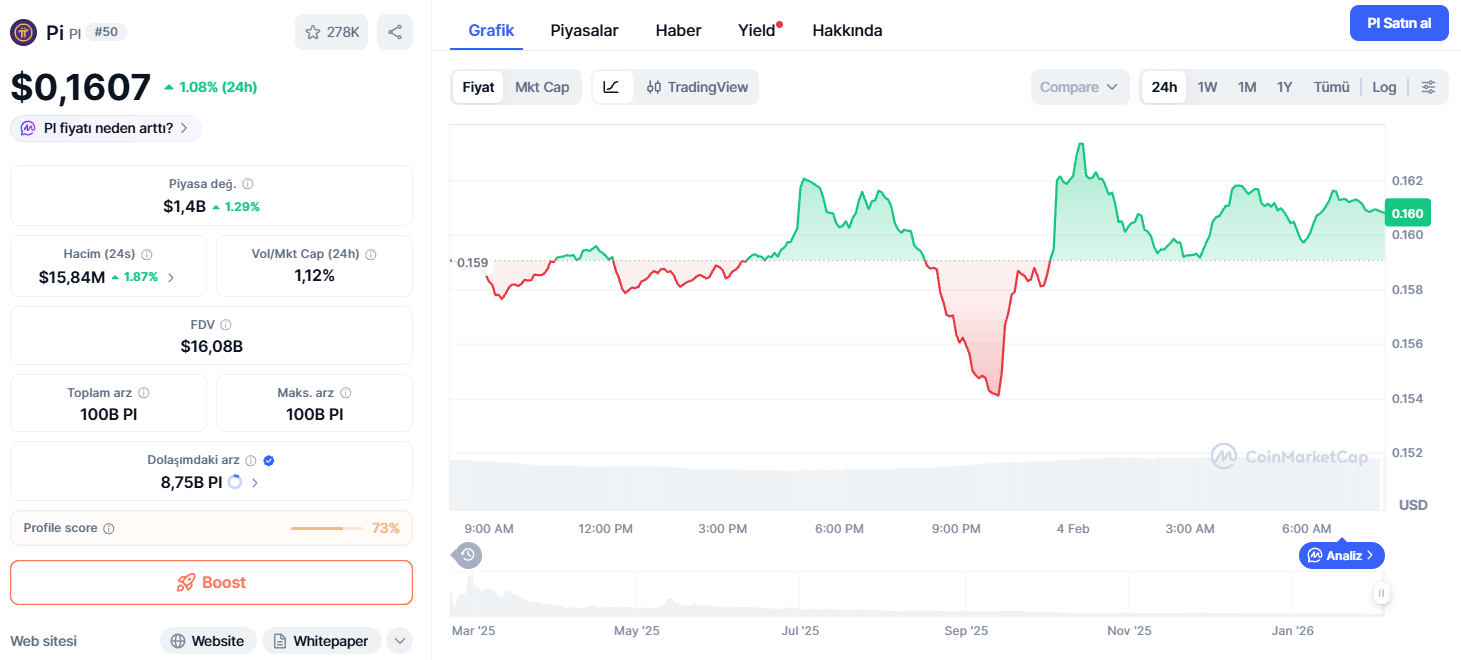Open info icon next to Profile score

pos(109,528)
